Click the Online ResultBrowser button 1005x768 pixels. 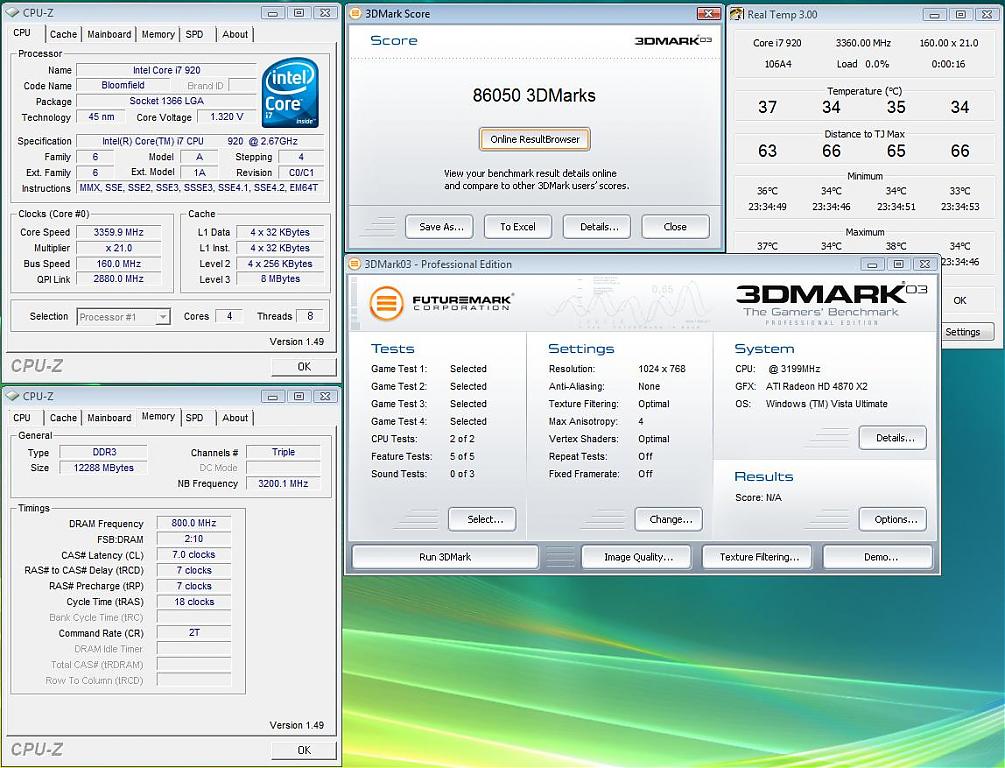click(x=535, y=139)
